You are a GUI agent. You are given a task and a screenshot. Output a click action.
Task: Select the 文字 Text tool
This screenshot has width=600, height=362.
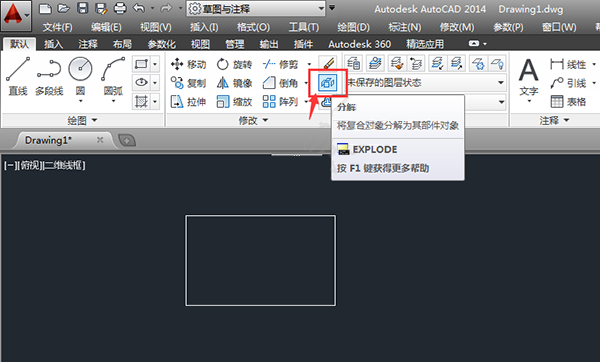click(x=529, y=79)
